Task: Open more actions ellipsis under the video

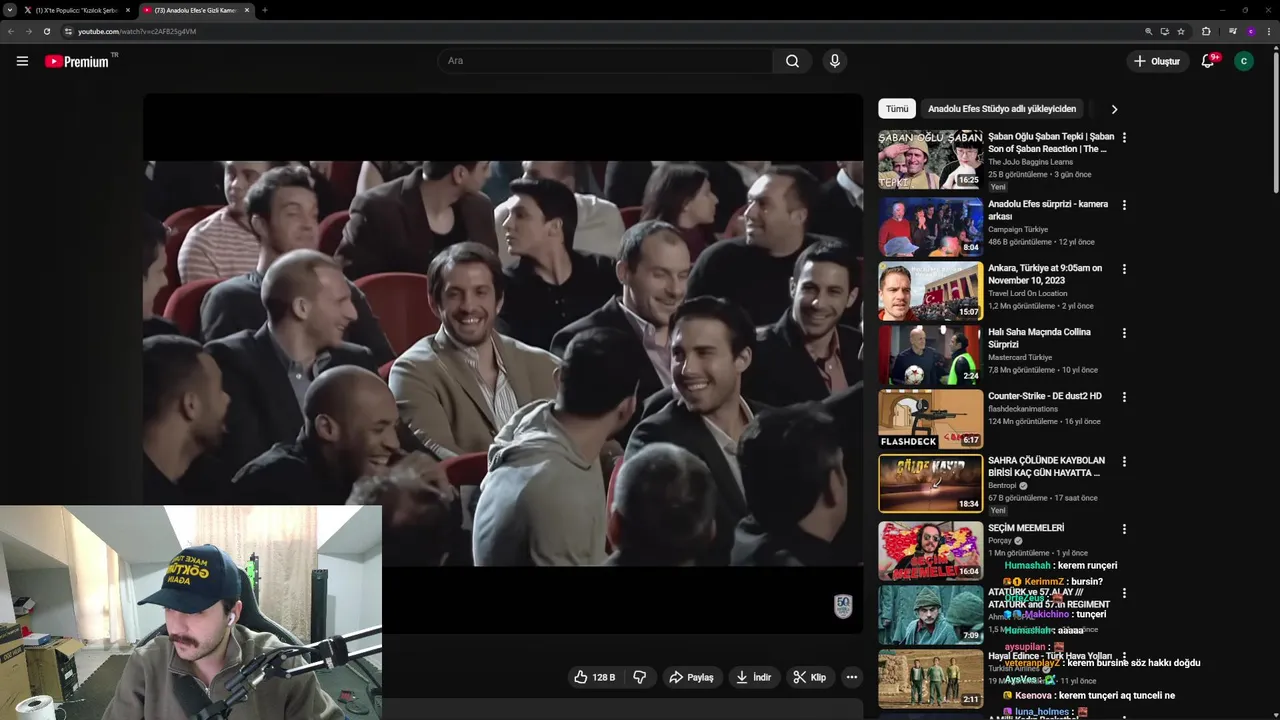Action: [x=852, y=677]
